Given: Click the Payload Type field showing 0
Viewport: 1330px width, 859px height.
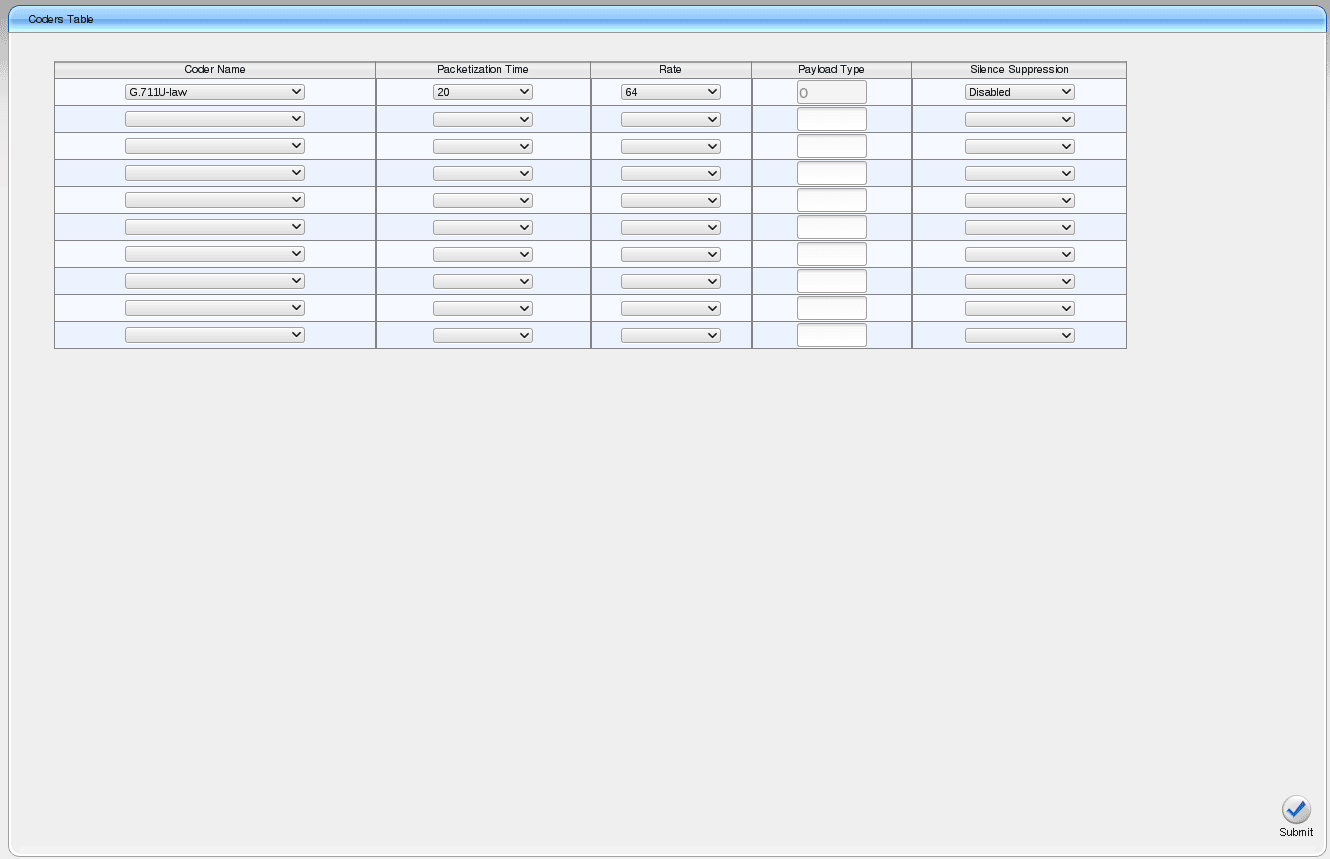Looking at the screenshot, I should tap(832, 92).
